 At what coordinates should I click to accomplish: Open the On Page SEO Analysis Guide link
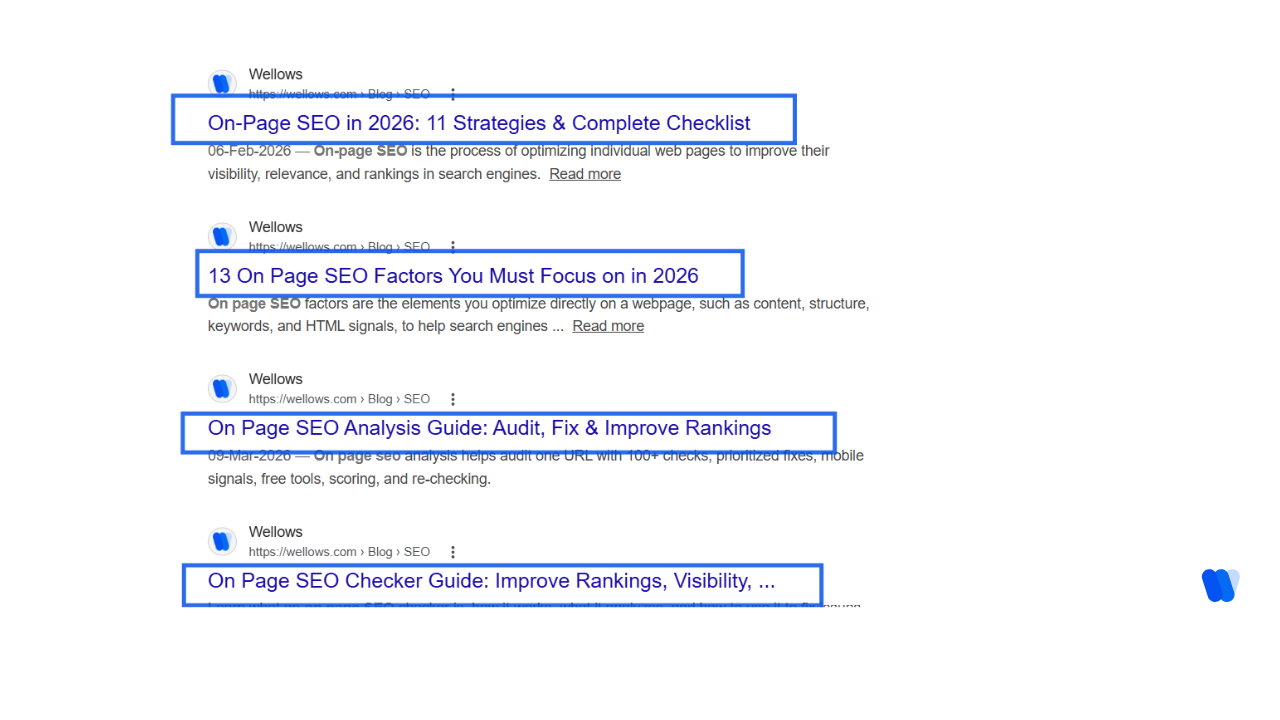tap(489, 427)
